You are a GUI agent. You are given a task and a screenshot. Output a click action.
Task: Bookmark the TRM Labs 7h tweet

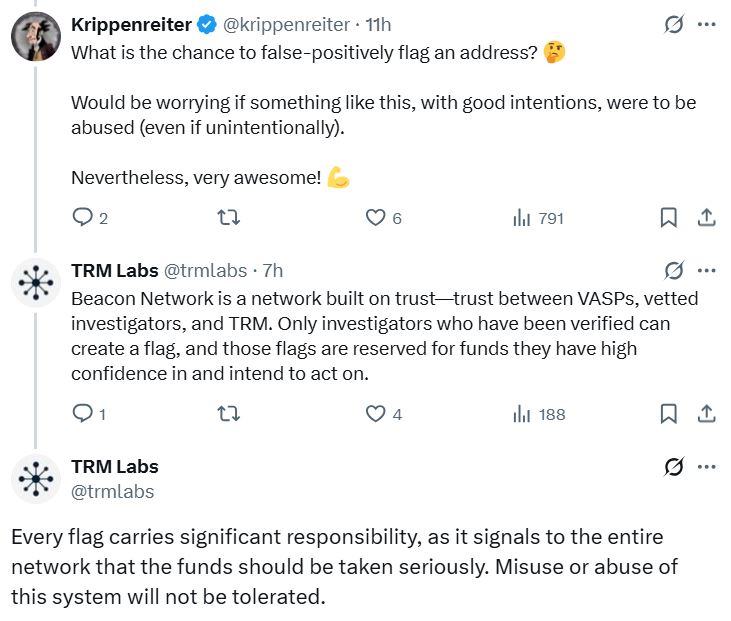pyautogui.click(x=669, y=413)
